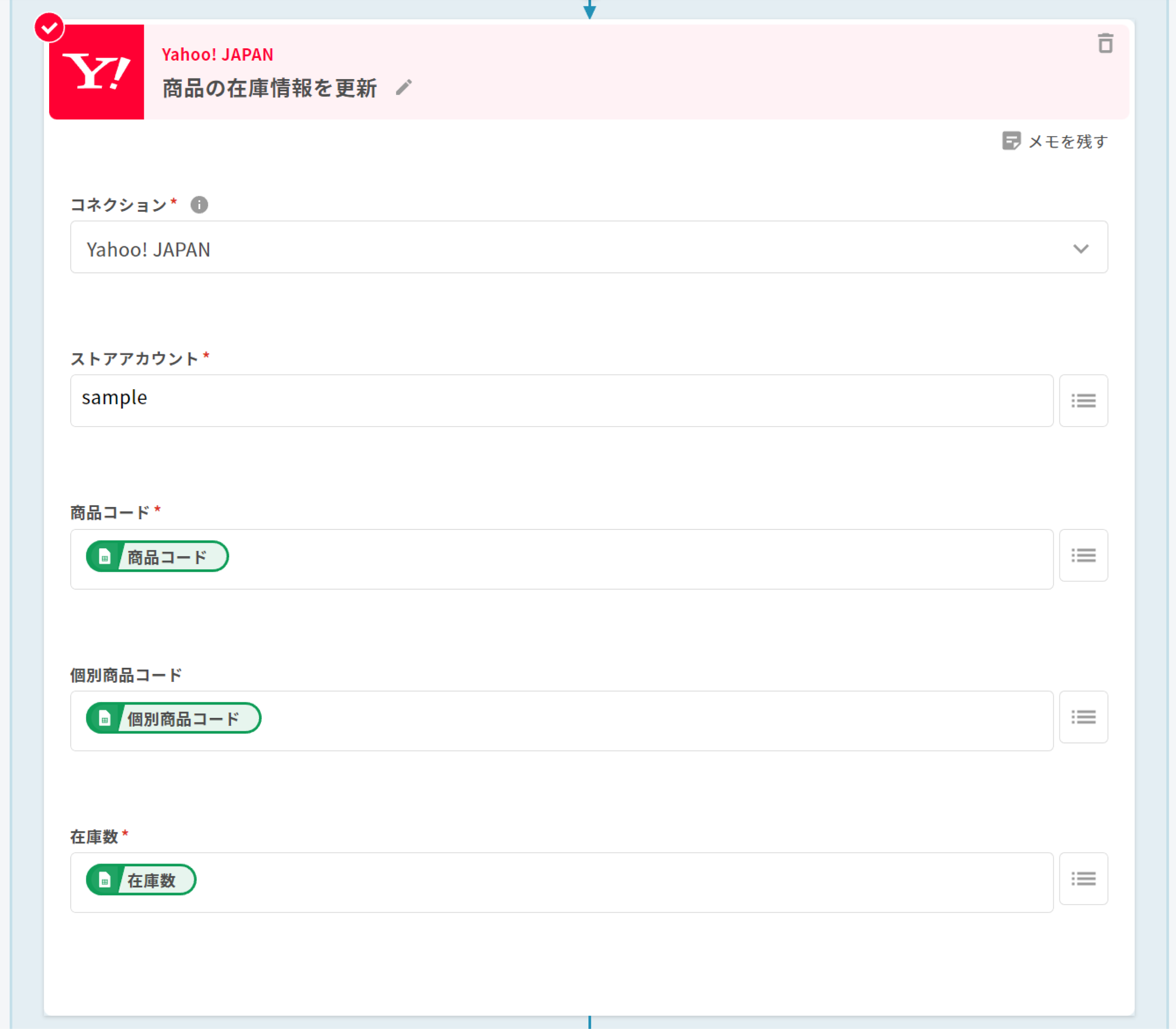Open list picker for ストアアカウント field

pos(1083,401)
